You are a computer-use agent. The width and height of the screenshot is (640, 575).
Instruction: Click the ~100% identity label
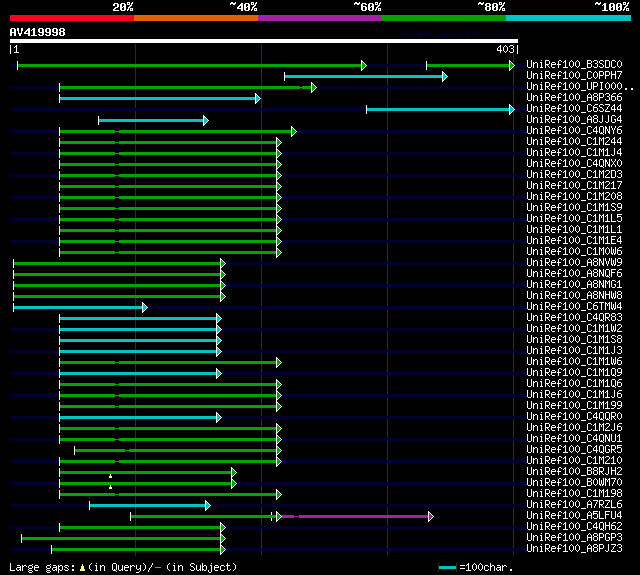pos(611,7)
